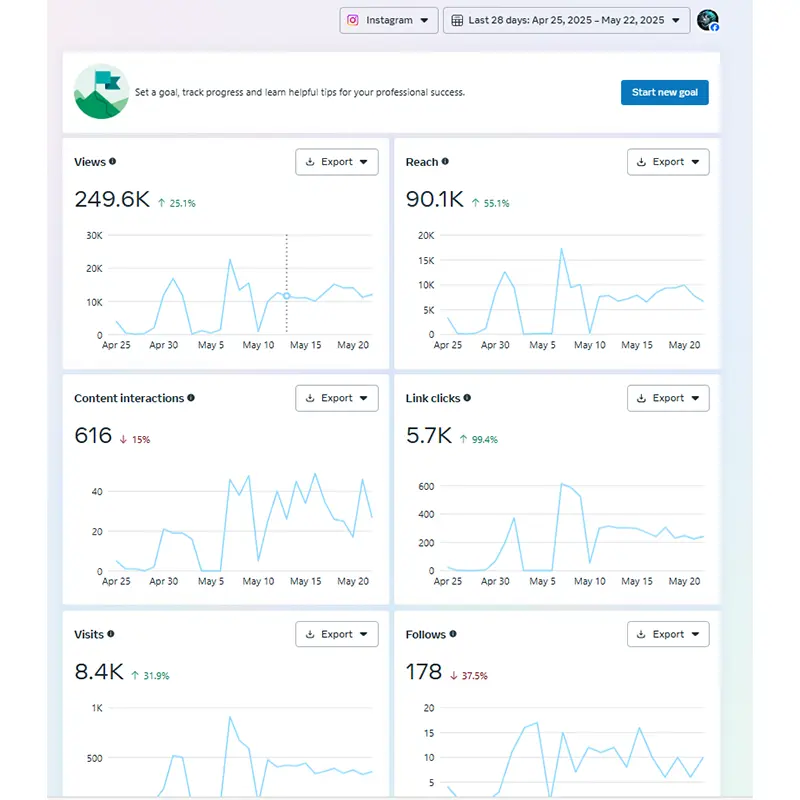800x800 pixels.
Task: Click the 616 Content interactions total
Action: pyautogui.click(x=93, y=435)
